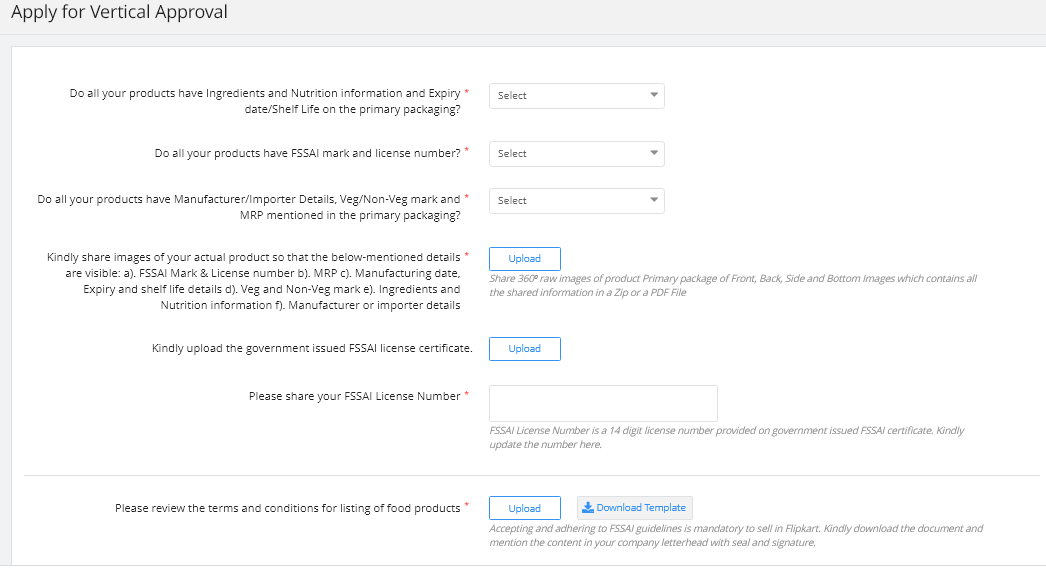1046x571 pixels.
Task: Click Upload next to Download Template
Action: [524, 508]
